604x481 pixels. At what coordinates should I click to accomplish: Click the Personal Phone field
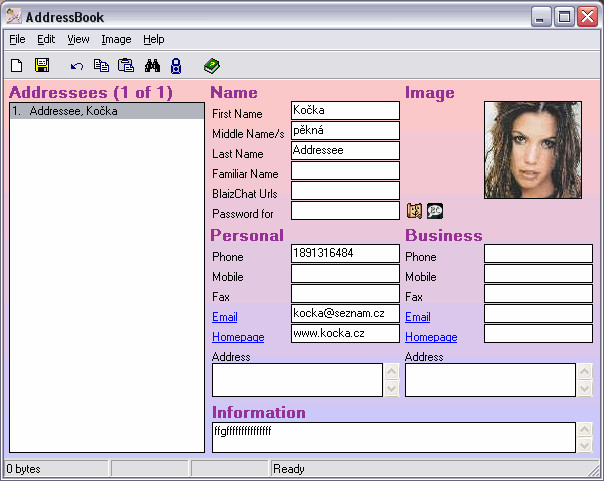pos(345,253)
